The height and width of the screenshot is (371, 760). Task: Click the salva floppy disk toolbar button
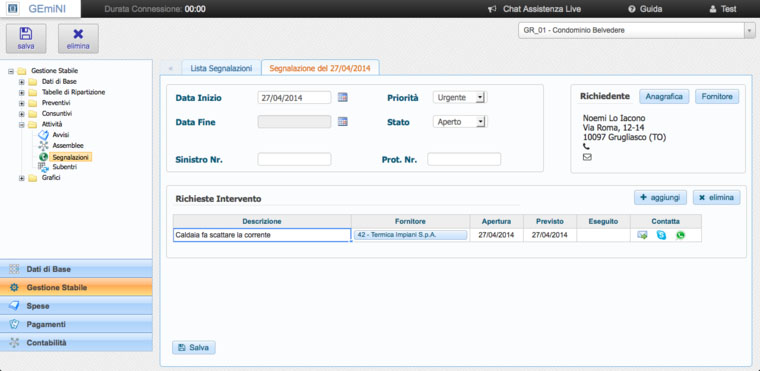tap(26, 38)
